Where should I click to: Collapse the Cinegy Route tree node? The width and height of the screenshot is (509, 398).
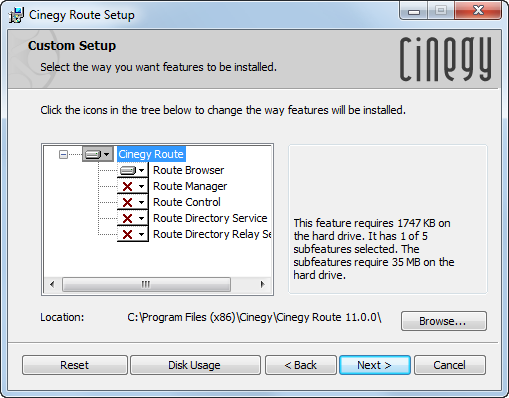click(63, 154)
